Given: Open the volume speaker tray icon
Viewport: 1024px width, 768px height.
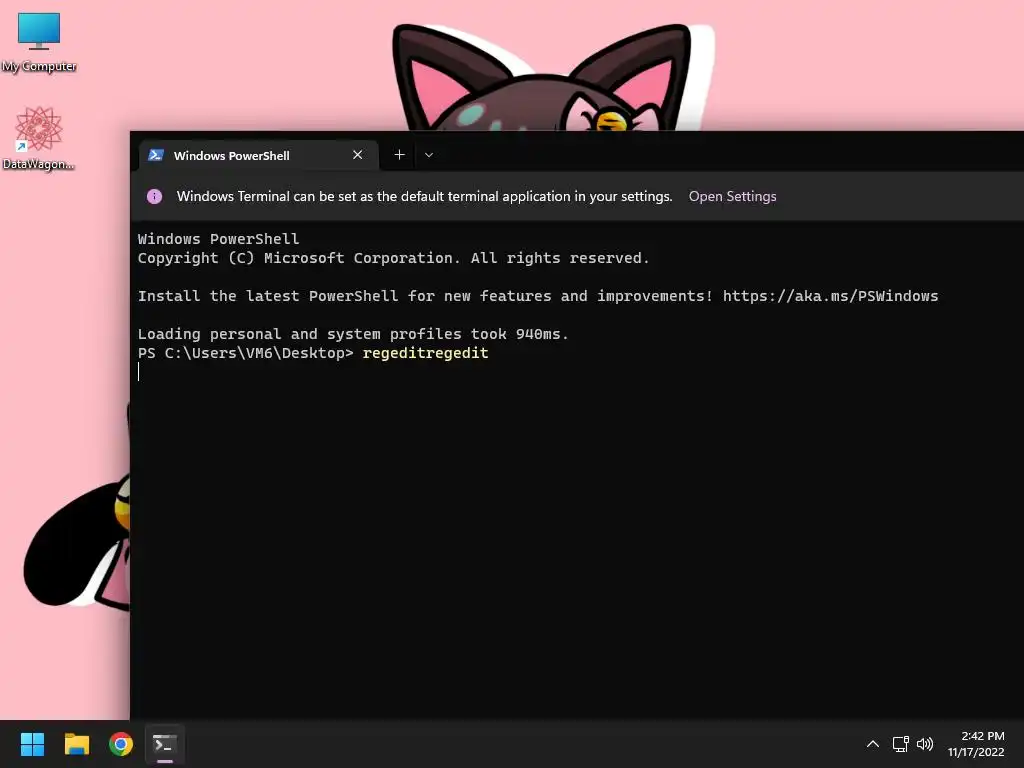Looking at the screenshot, I should coord(925,744).
